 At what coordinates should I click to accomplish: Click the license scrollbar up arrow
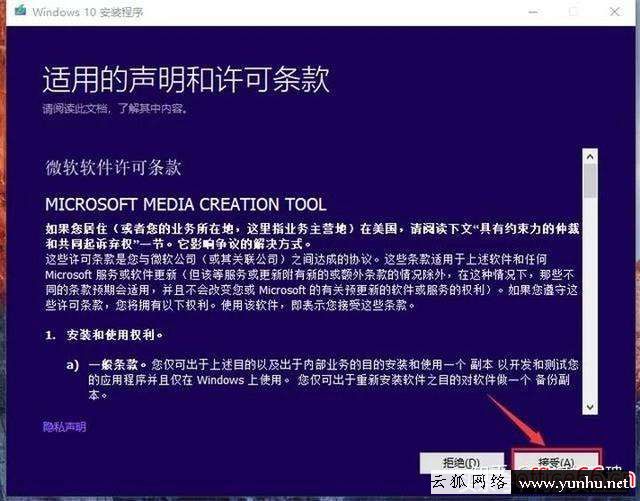pos(590,156)
